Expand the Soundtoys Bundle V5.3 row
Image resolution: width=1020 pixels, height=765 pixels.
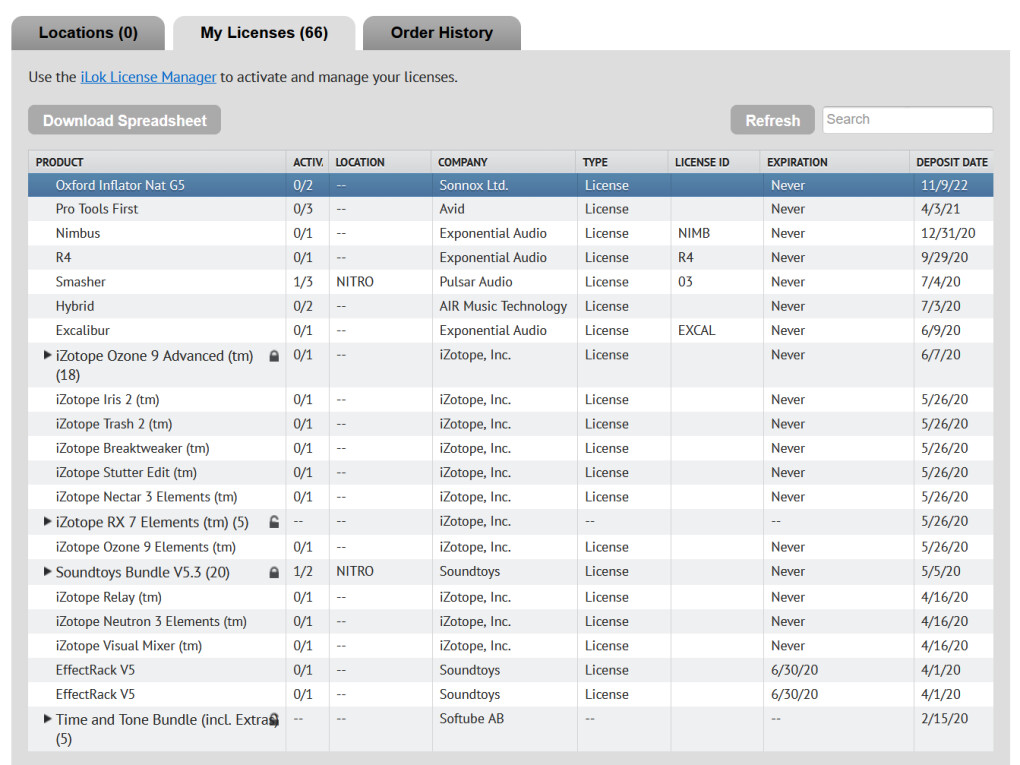[x=47, y=572]
